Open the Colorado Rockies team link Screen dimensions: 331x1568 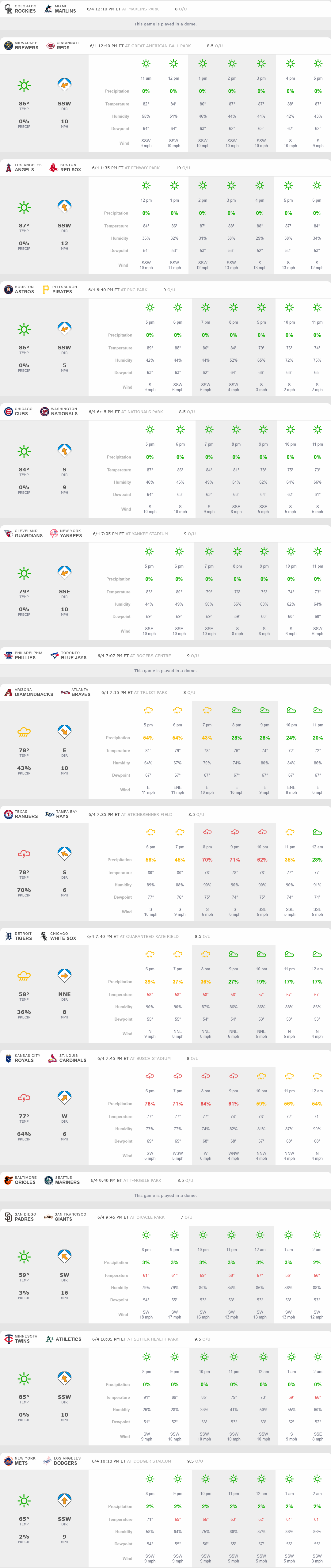point(20,9)
